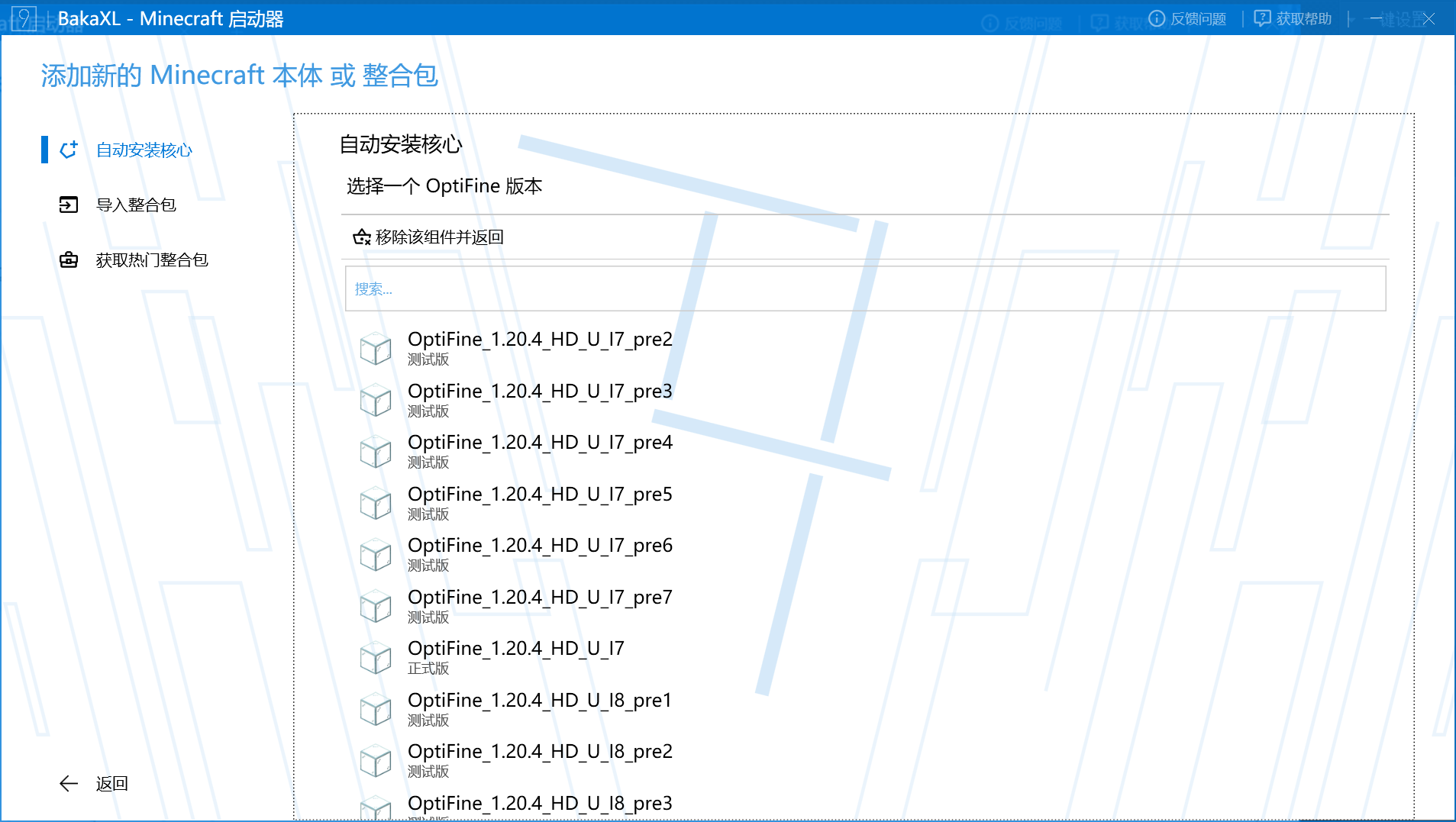This screenshot has height=822, width=1456.
Task: Click the popular modpacks briefcase icon
Action: pyautogui.click(x=69, y=259)
